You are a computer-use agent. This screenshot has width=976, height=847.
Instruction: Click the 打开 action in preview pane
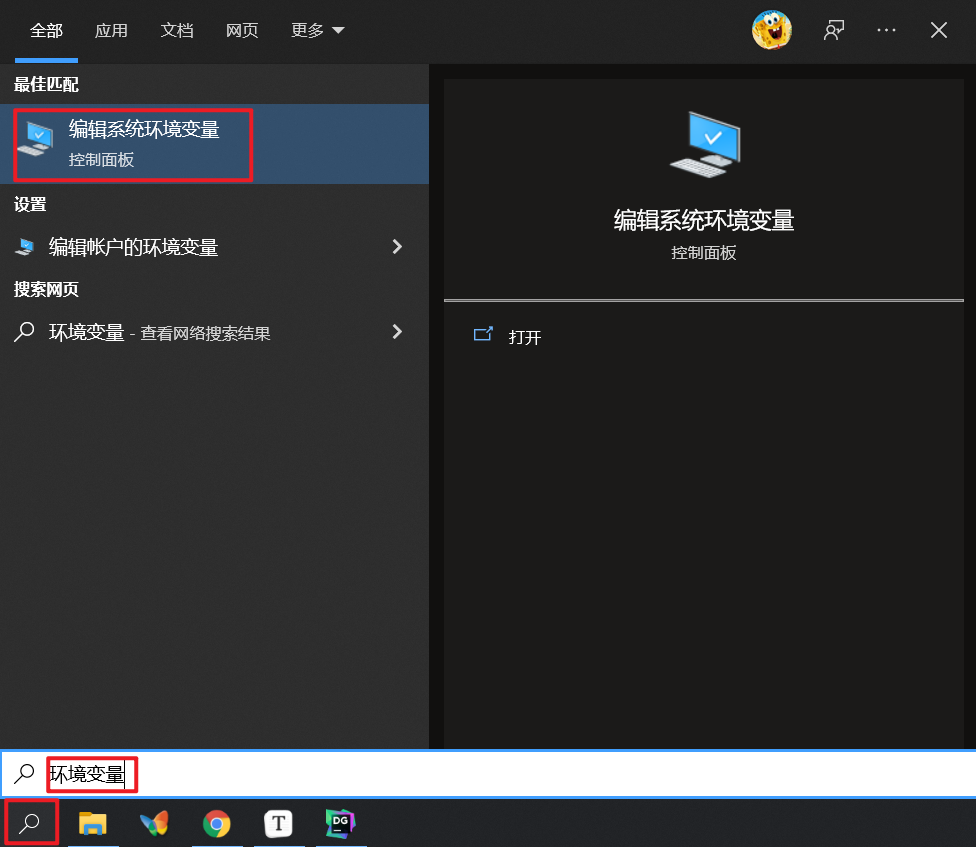[x=525, y=337]
